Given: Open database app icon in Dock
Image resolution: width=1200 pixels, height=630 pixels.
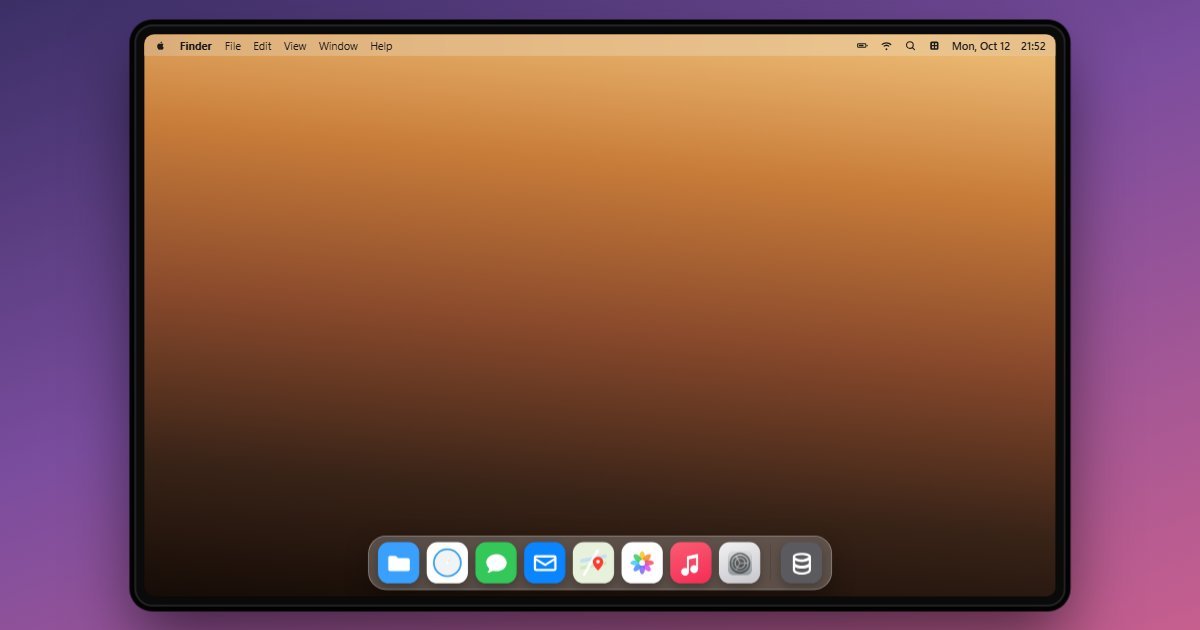Looking at the screenshot, I should tap(801, 563).
